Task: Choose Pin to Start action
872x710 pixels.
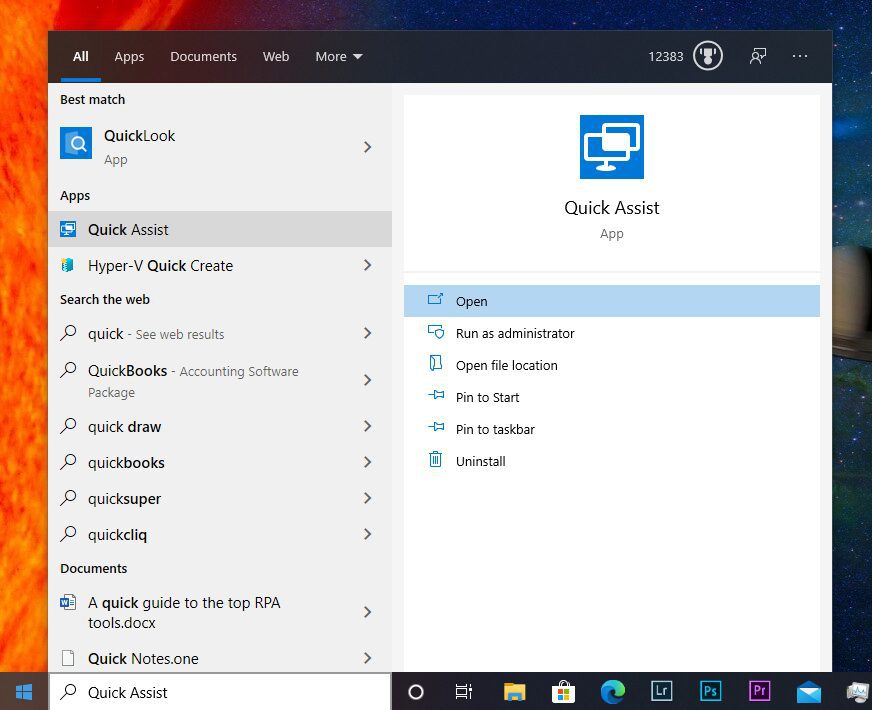Action: click(x=612, y=397)
